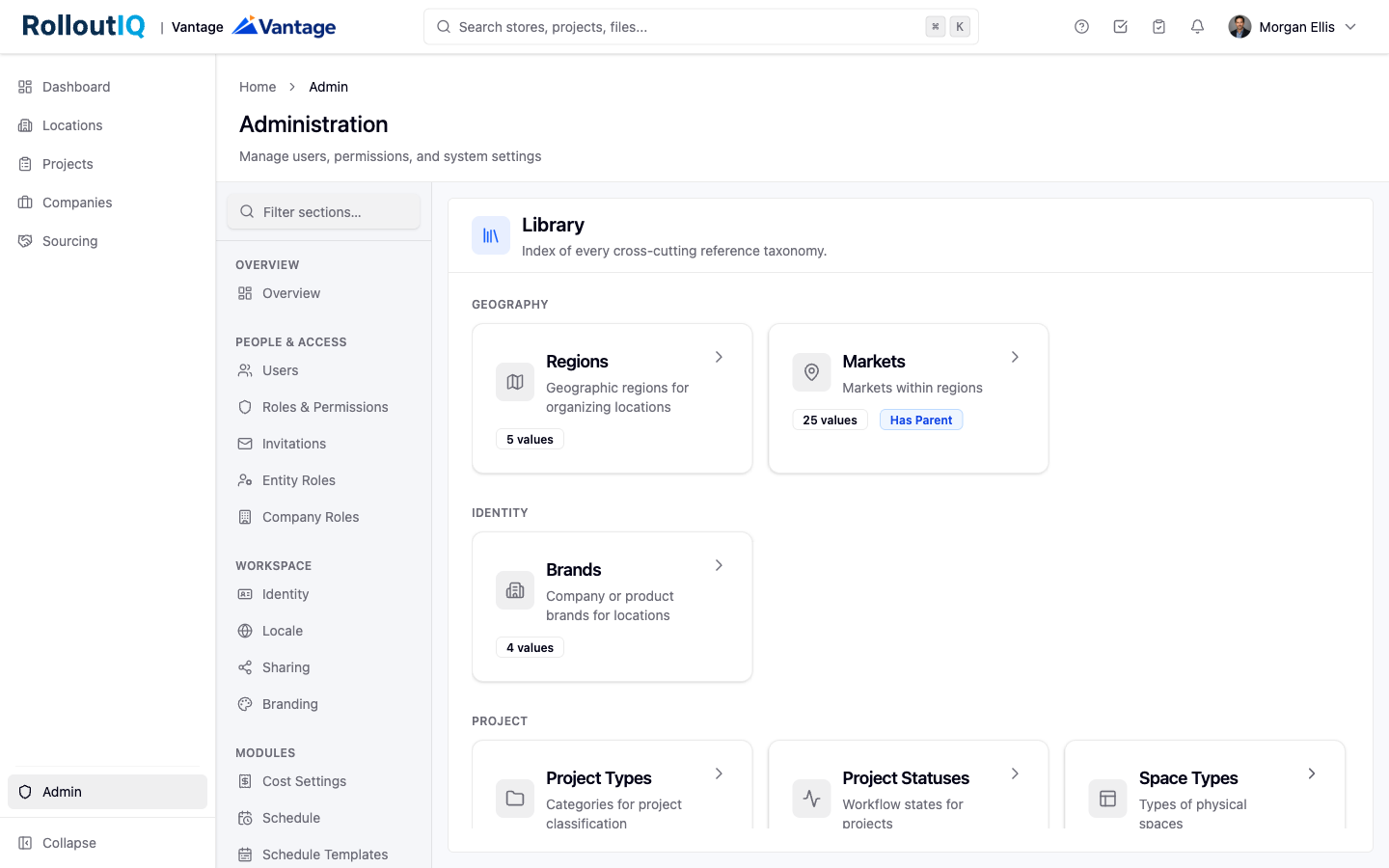Go to Locations in main sidebar
The image size is (1389, 868).
pos(107,125)
